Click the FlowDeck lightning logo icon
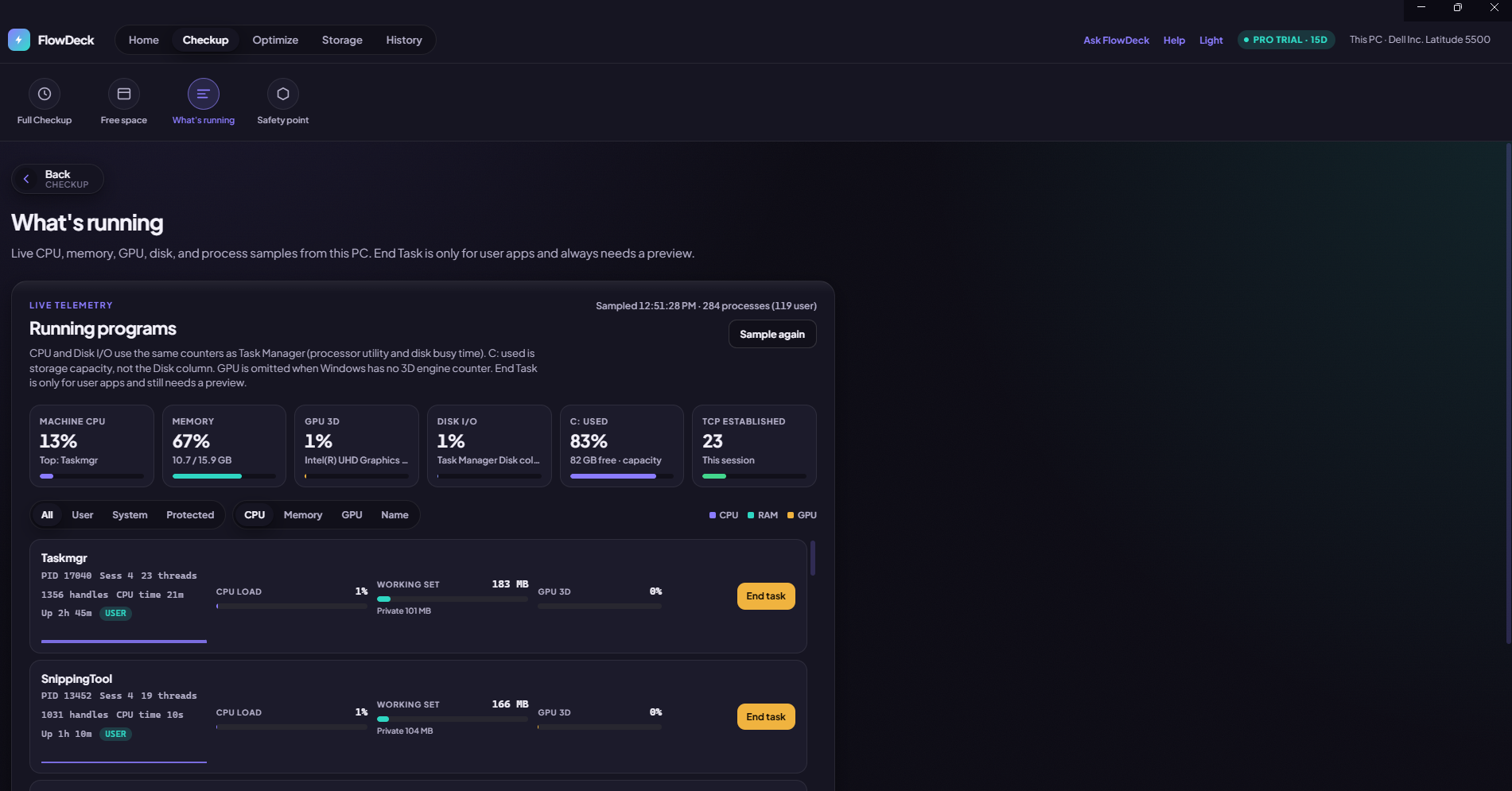1512x791 pixels. click(x=19, y=40)
